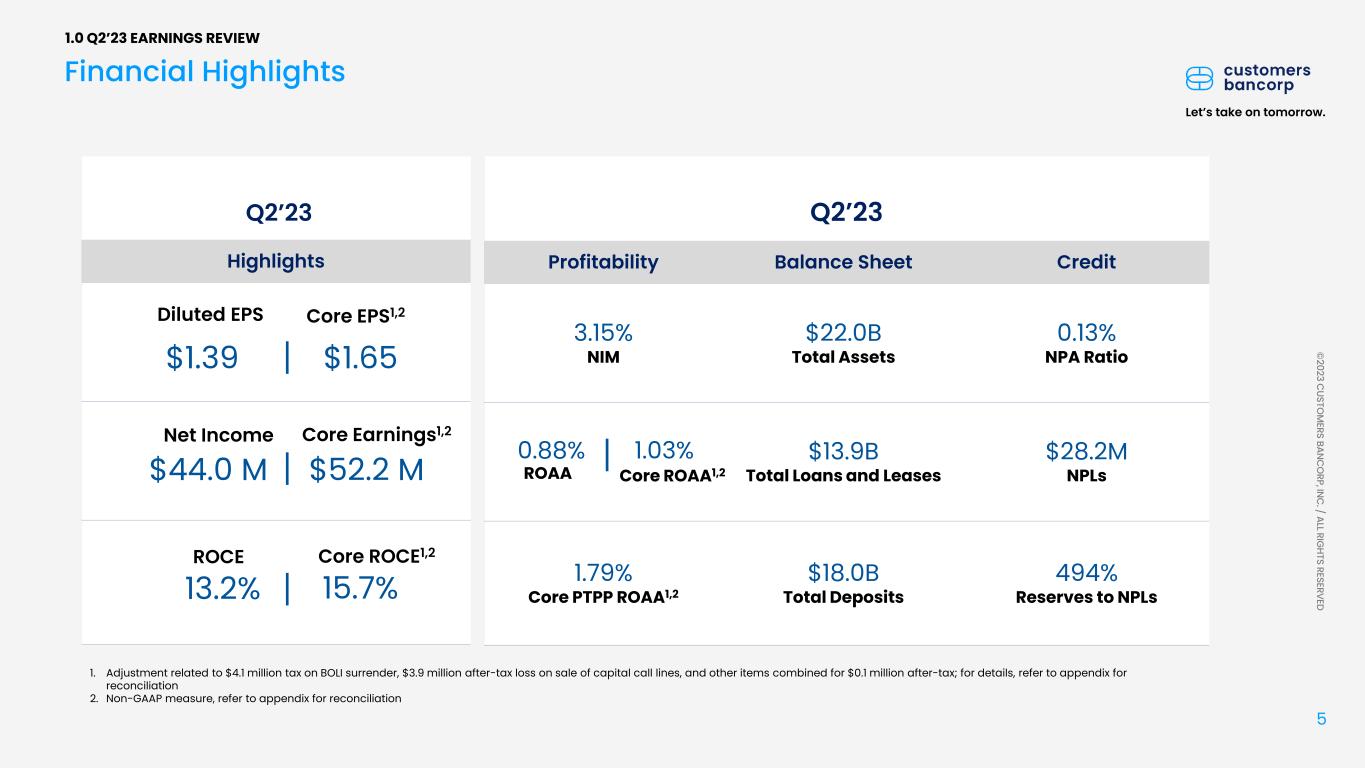Click the Diluted EPS value $1.39

(202, 358)
